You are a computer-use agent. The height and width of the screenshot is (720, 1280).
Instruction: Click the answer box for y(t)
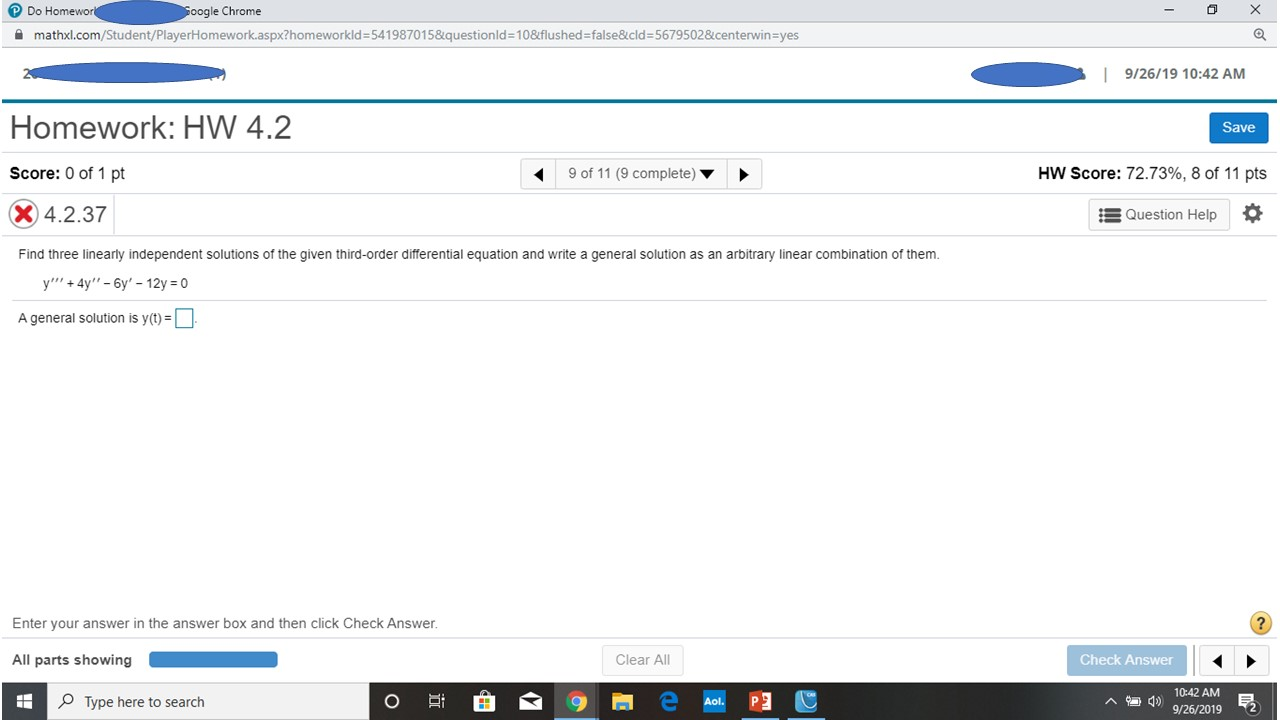(x=184, y=318)
